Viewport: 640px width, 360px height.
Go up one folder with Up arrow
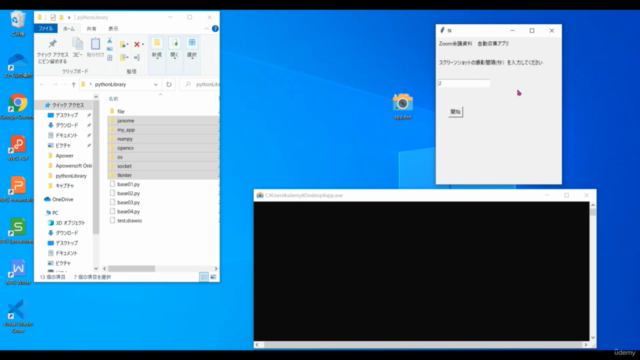(x=73, y=84)
